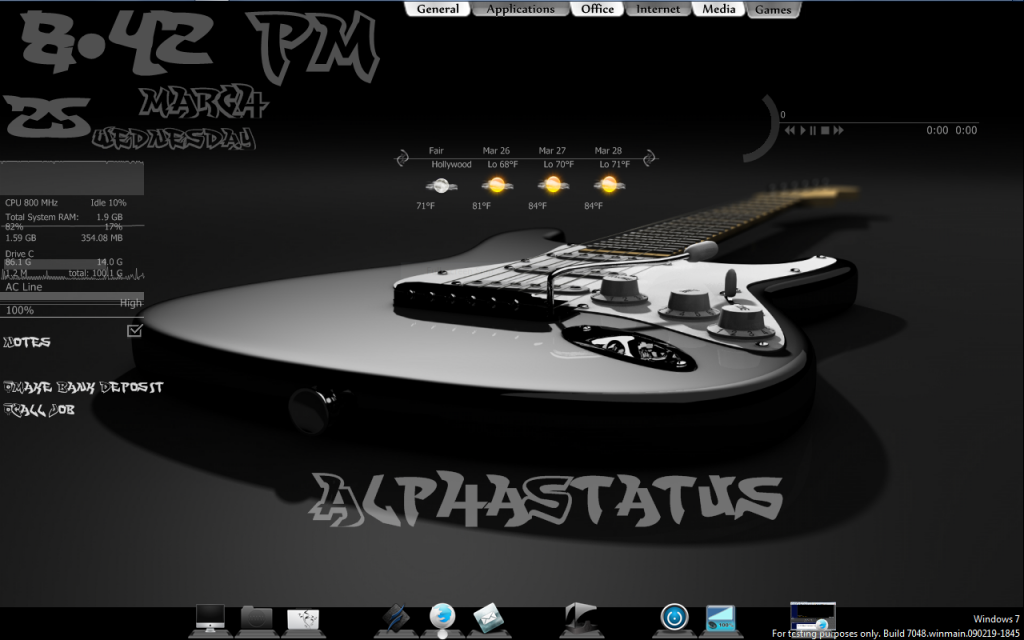Toggle the checkbox above Notes
The image size is (1024, 640).
coord(135,330)
